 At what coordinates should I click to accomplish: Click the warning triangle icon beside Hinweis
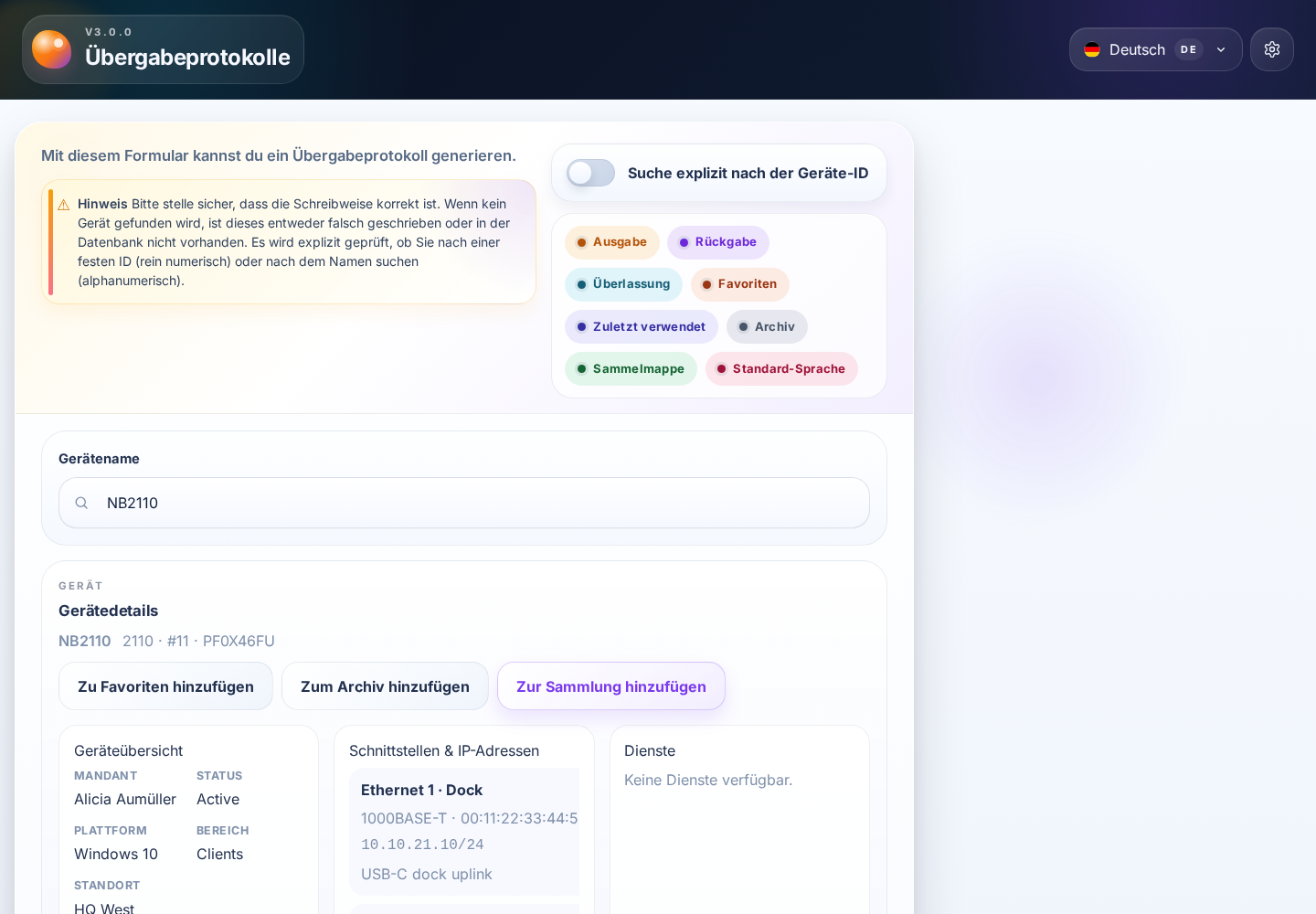point(64,205)
